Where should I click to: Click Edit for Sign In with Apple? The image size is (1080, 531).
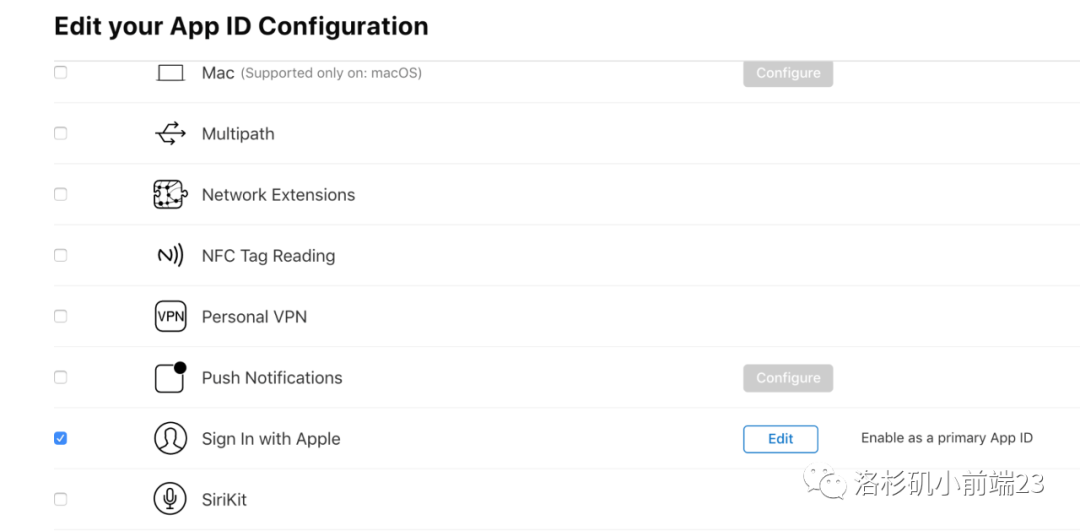tap(780, 439)
